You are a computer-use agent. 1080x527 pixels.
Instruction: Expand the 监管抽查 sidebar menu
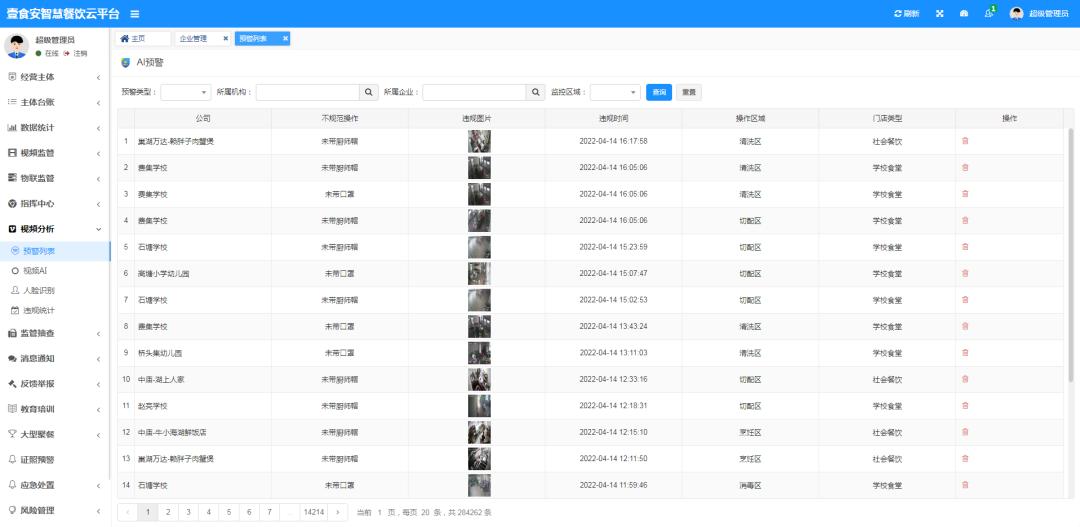click(x=55, y=333)
